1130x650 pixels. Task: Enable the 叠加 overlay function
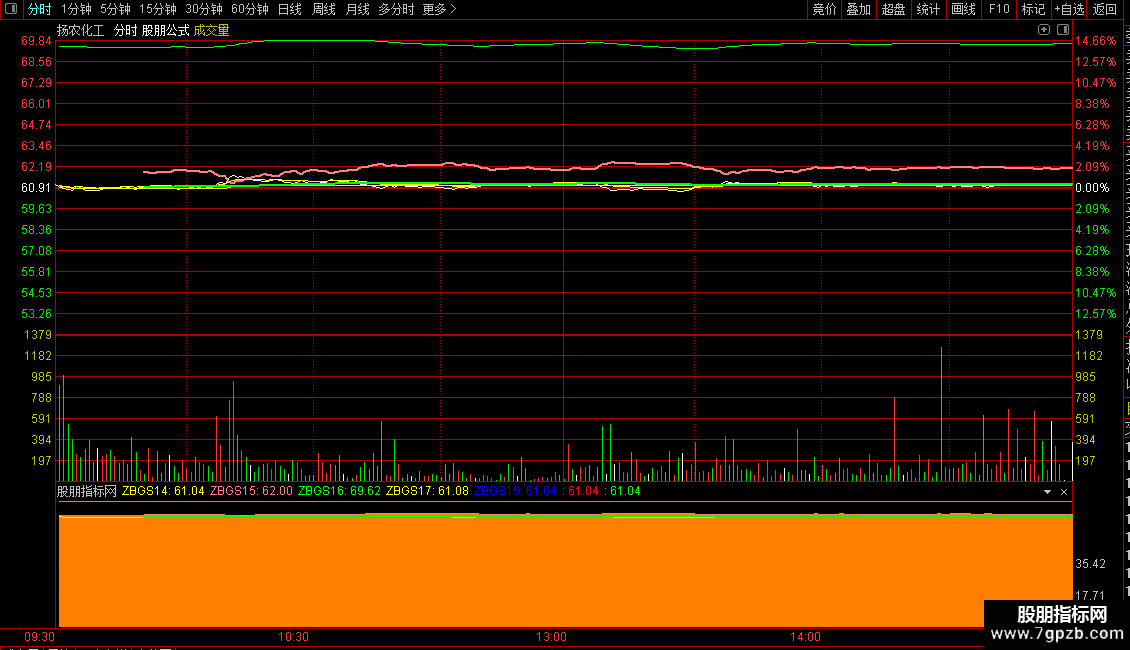(858, 9)
